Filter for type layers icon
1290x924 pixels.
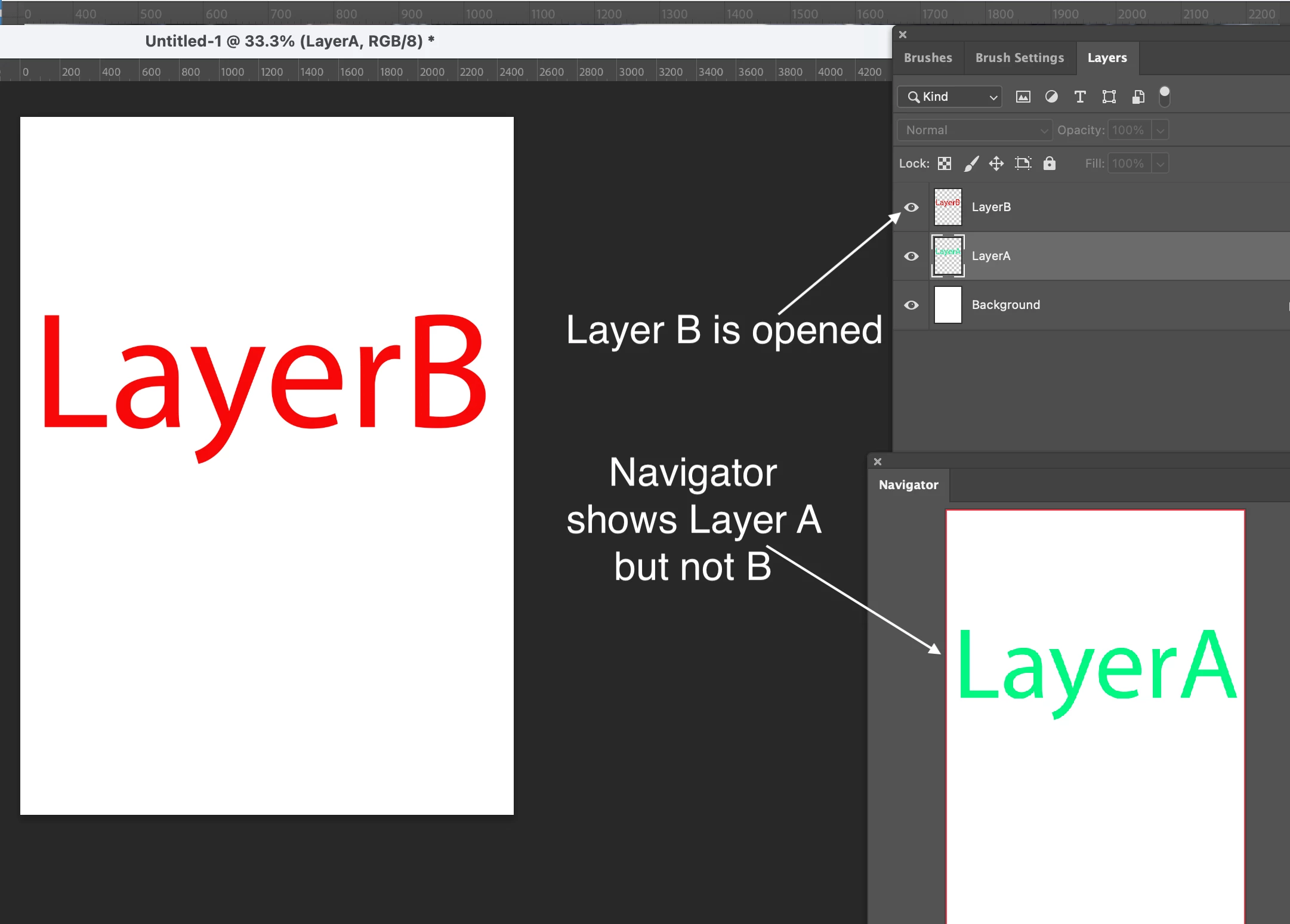1079,97
